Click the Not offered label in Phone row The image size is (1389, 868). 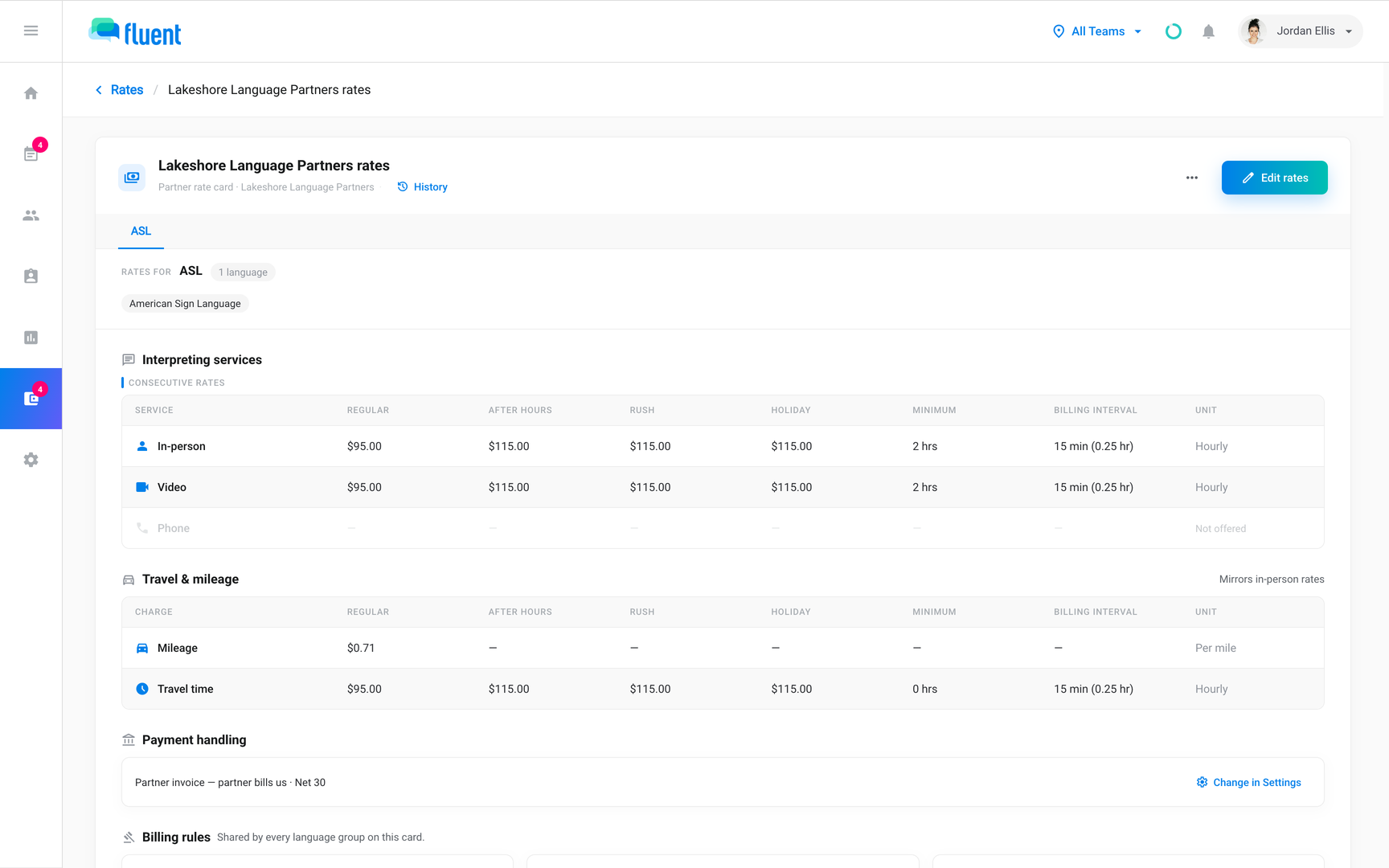point(1220,529)
